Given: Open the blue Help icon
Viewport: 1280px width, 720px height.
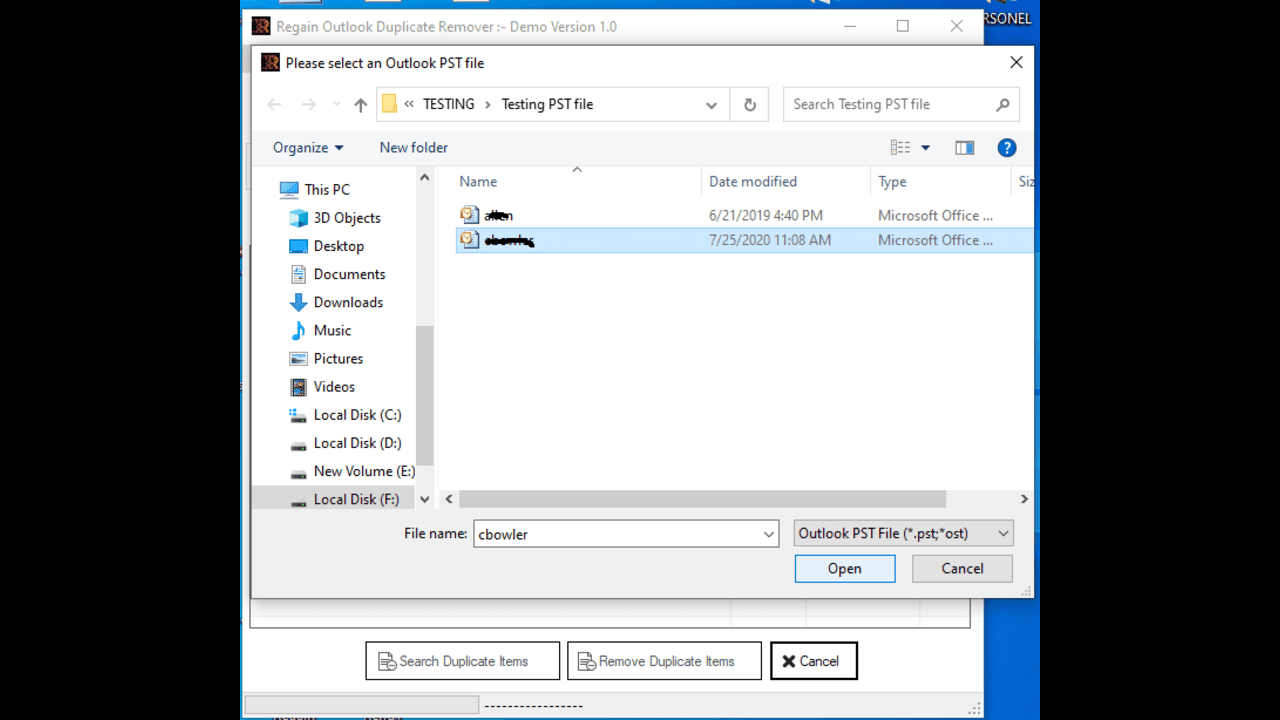Looking at the screenshot, I should click(1007, 147).
